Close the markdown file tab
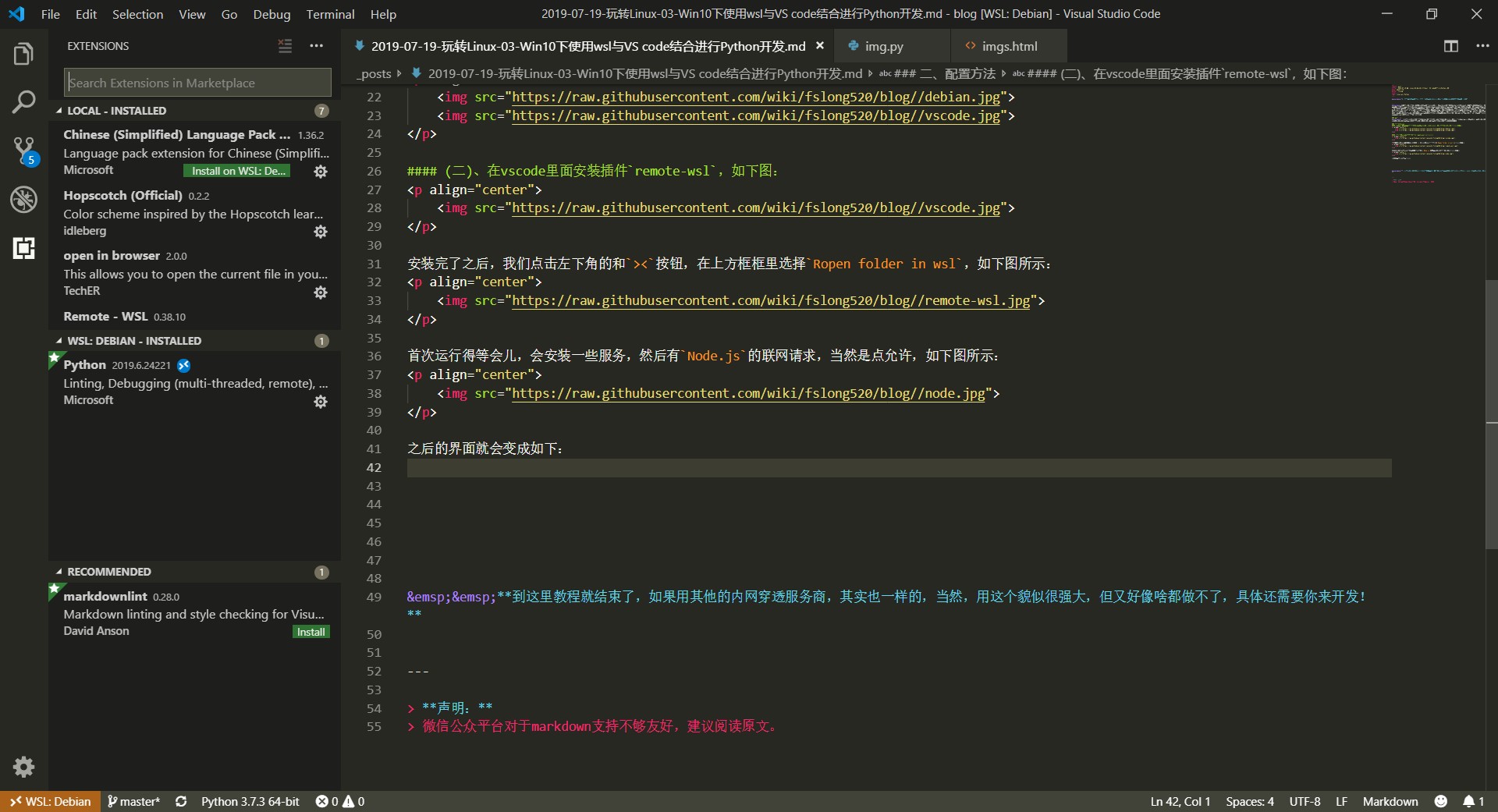The image size is (1498, 812). [x=820, y=46]
